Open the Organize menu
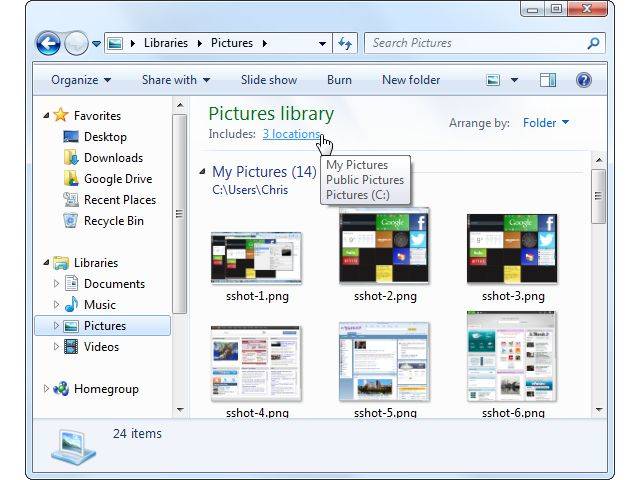 point(81,80)
